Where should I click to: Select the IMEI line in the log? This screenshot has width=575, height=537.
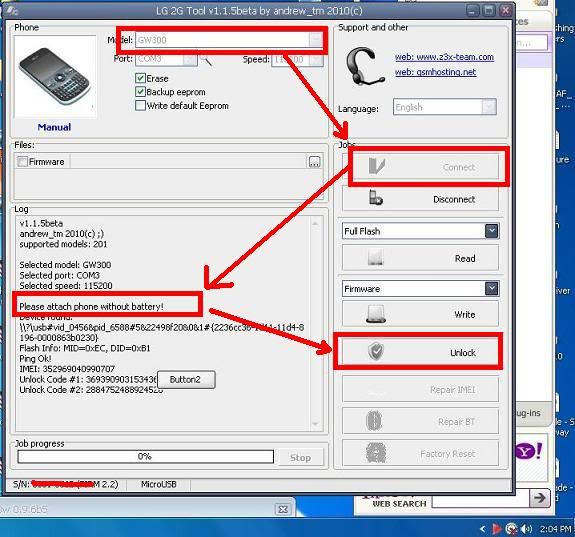point(67,369)
